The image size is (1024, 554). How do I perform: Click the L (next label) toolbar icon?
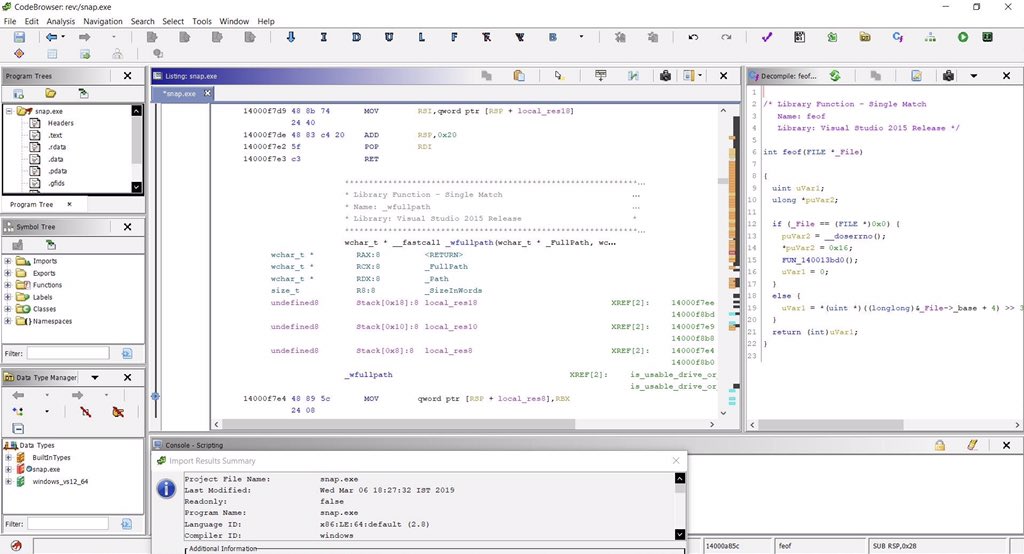[x=421, y=37]
